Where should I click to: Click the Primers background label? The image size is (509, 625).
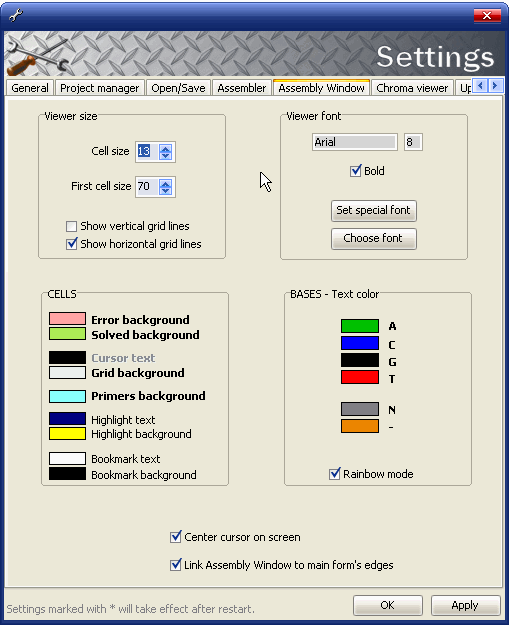point(148,396)
